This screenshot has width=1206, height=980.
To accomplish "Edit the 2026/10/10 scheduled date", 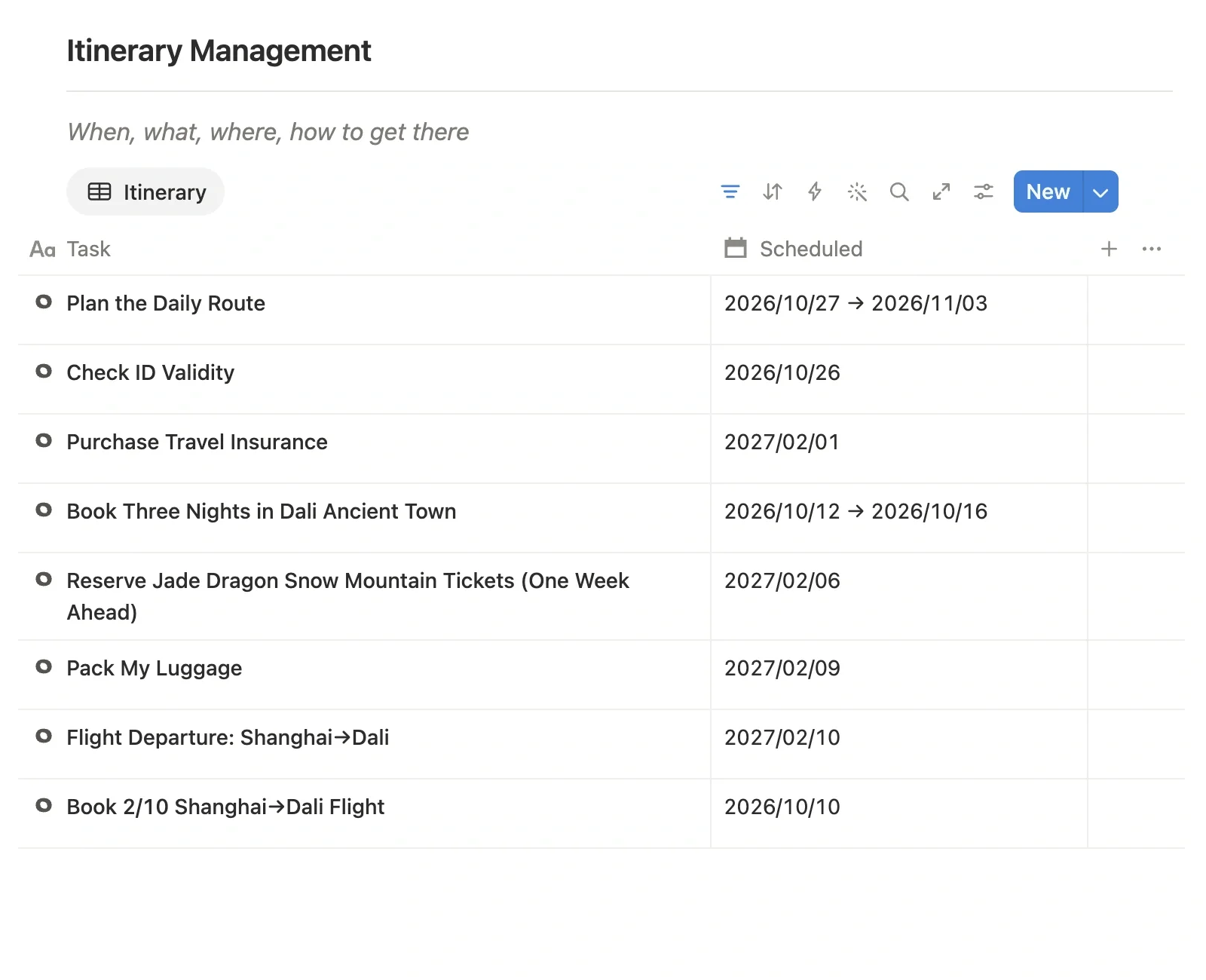I will 782,807.
